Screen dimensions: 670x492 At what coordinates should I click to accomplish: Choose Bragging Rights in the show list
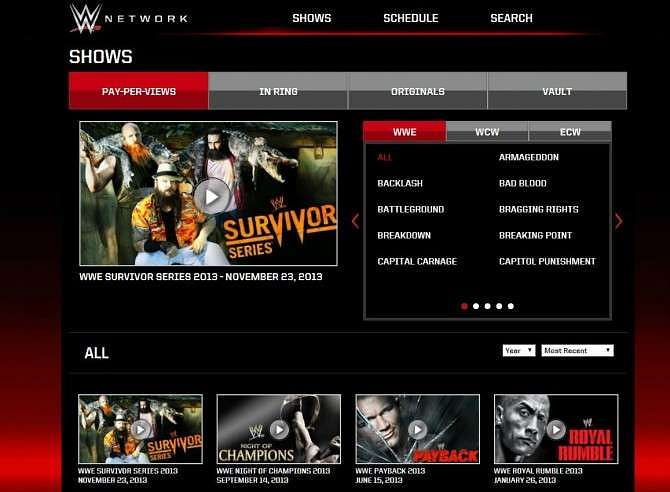tap(538, 209)
